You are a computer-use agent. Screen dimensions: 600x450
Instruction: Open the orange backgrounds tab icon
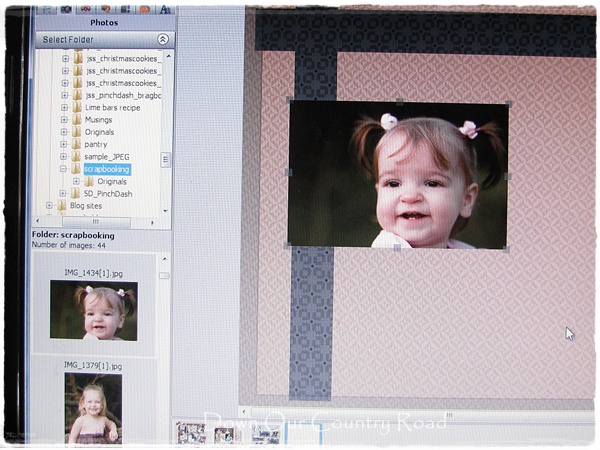click(x=145, y=10)
